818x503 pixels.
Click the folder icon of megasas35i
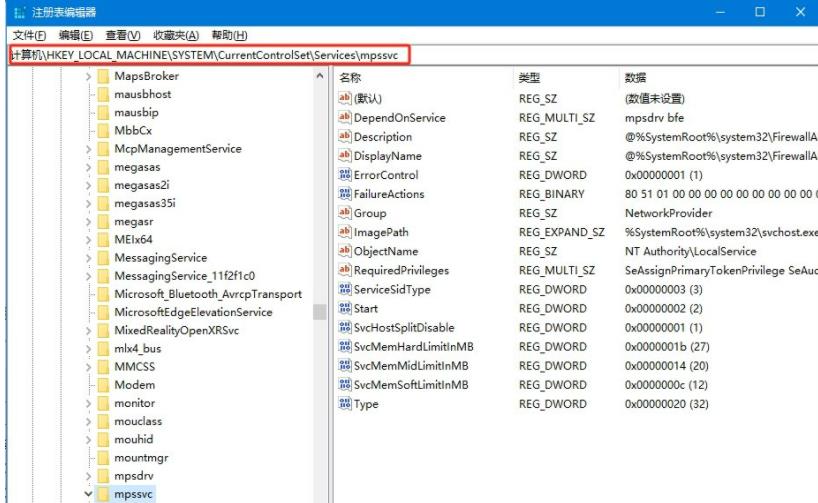coord(103,203)
